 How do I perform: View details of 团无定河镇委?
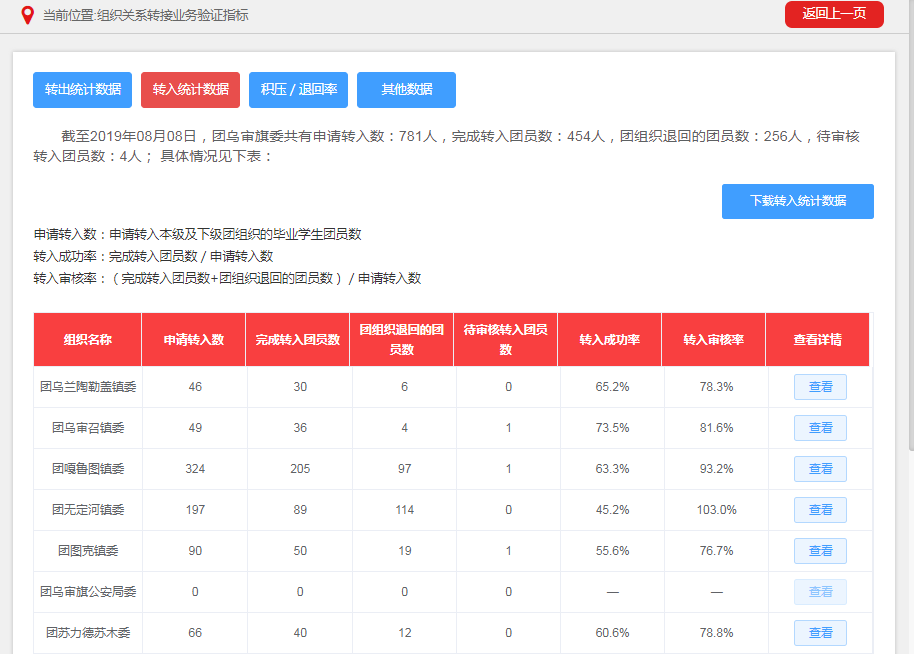[x=820, y=510]
